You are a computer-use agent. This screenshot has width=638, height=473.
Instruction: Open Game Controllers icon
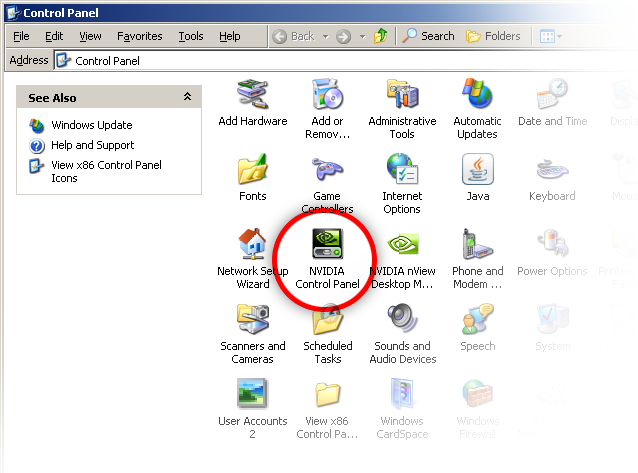(x=327, y=169)
